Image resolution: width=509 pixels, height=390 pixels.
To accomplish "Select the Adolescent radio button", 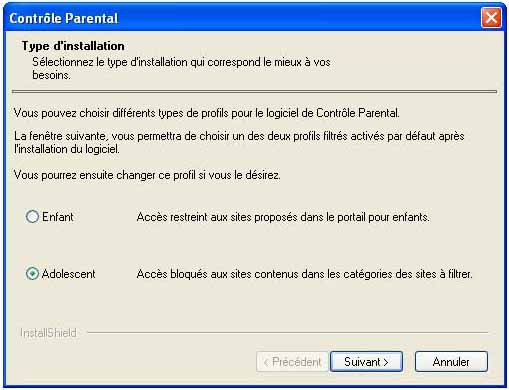I will click(32, 274).
